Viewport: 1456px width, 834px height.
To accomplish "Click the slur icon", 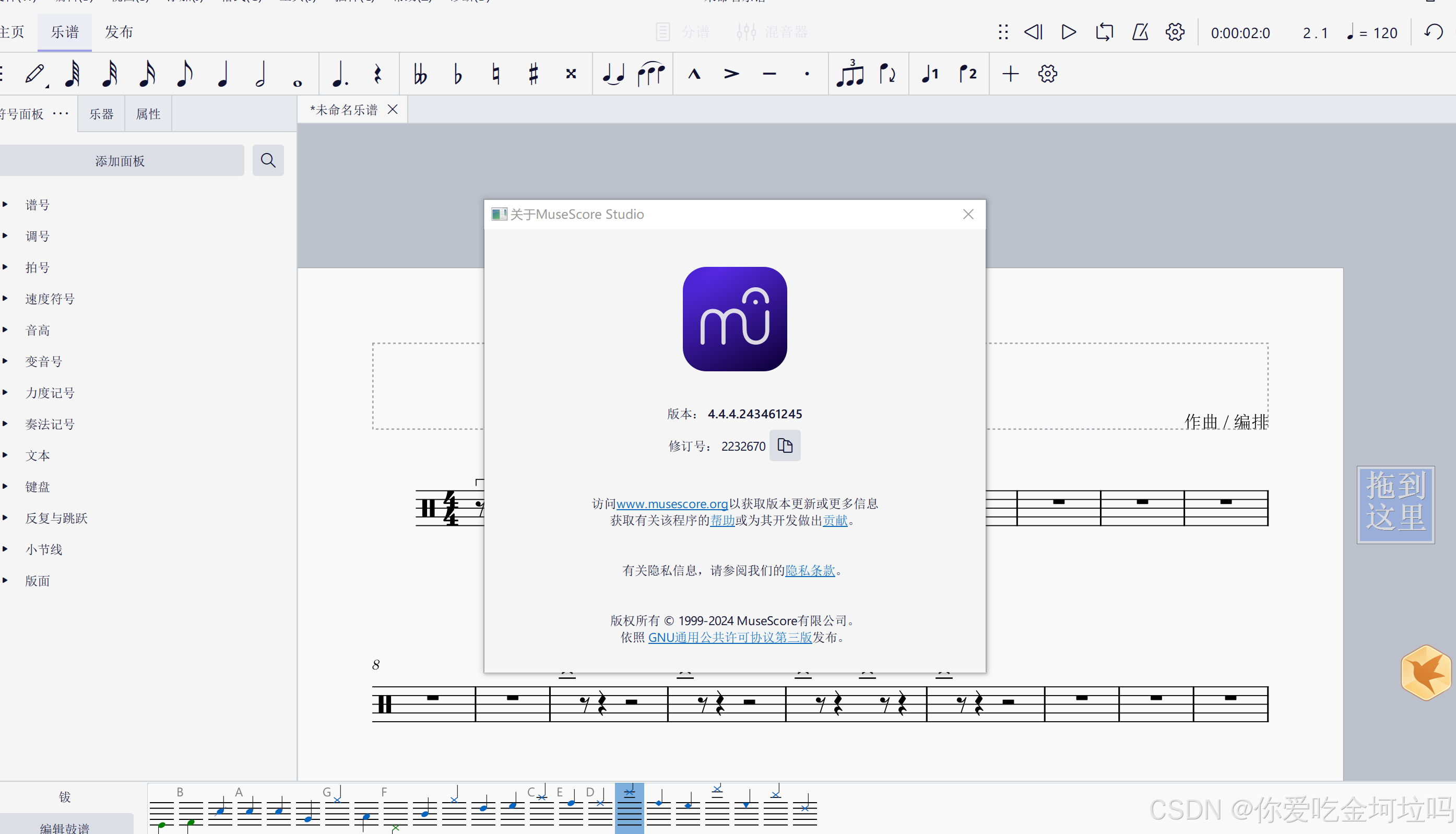I will click(x=651, y=74).
